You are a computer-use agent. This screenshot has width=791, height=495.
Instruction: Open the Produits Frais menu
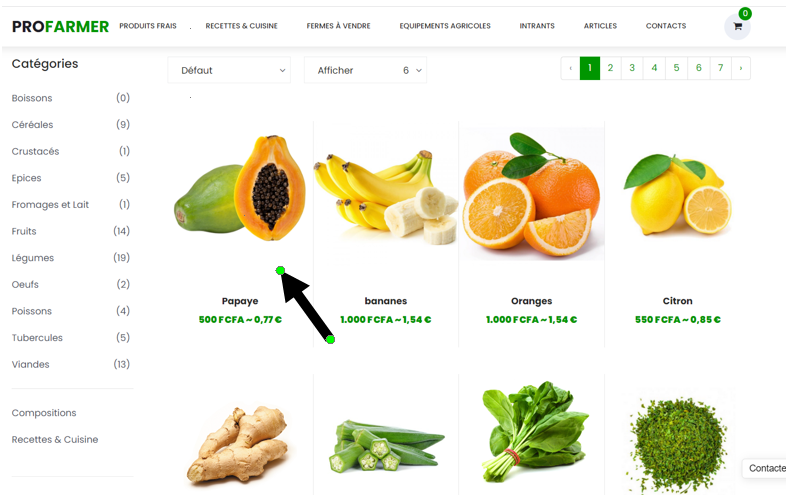(148, 26)
